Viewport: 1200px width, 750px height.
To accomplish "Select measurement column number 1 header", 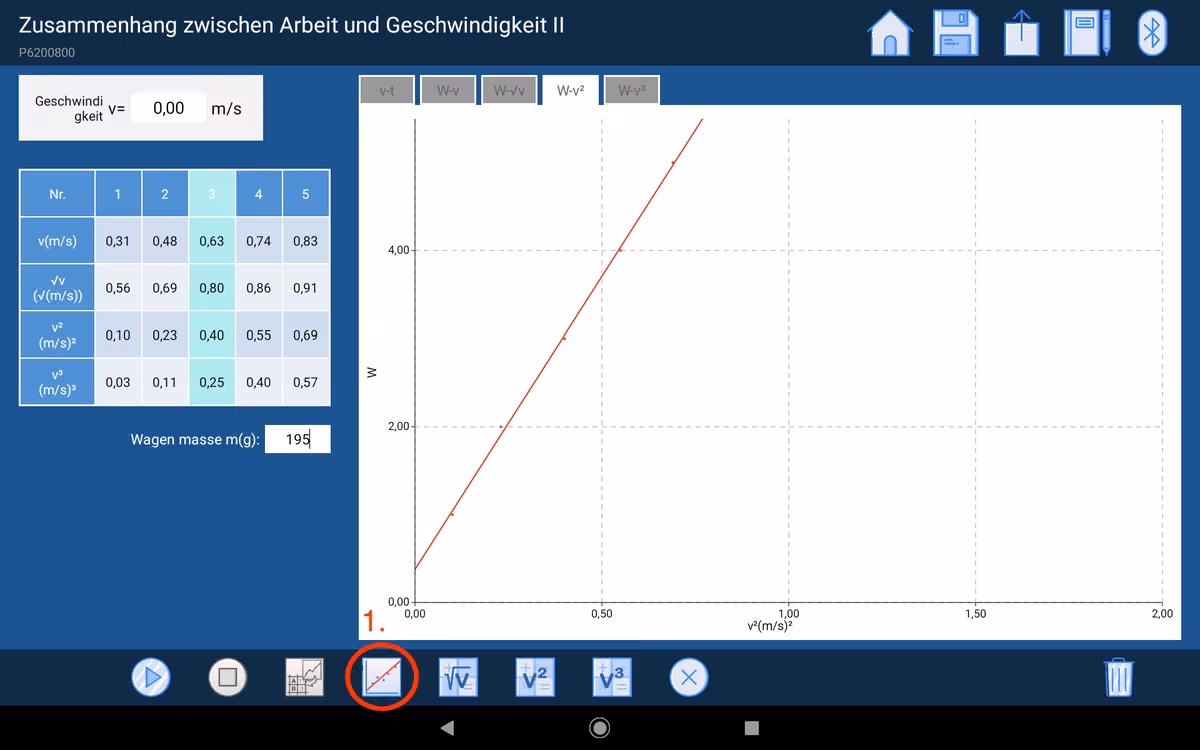I will (118, 194).
